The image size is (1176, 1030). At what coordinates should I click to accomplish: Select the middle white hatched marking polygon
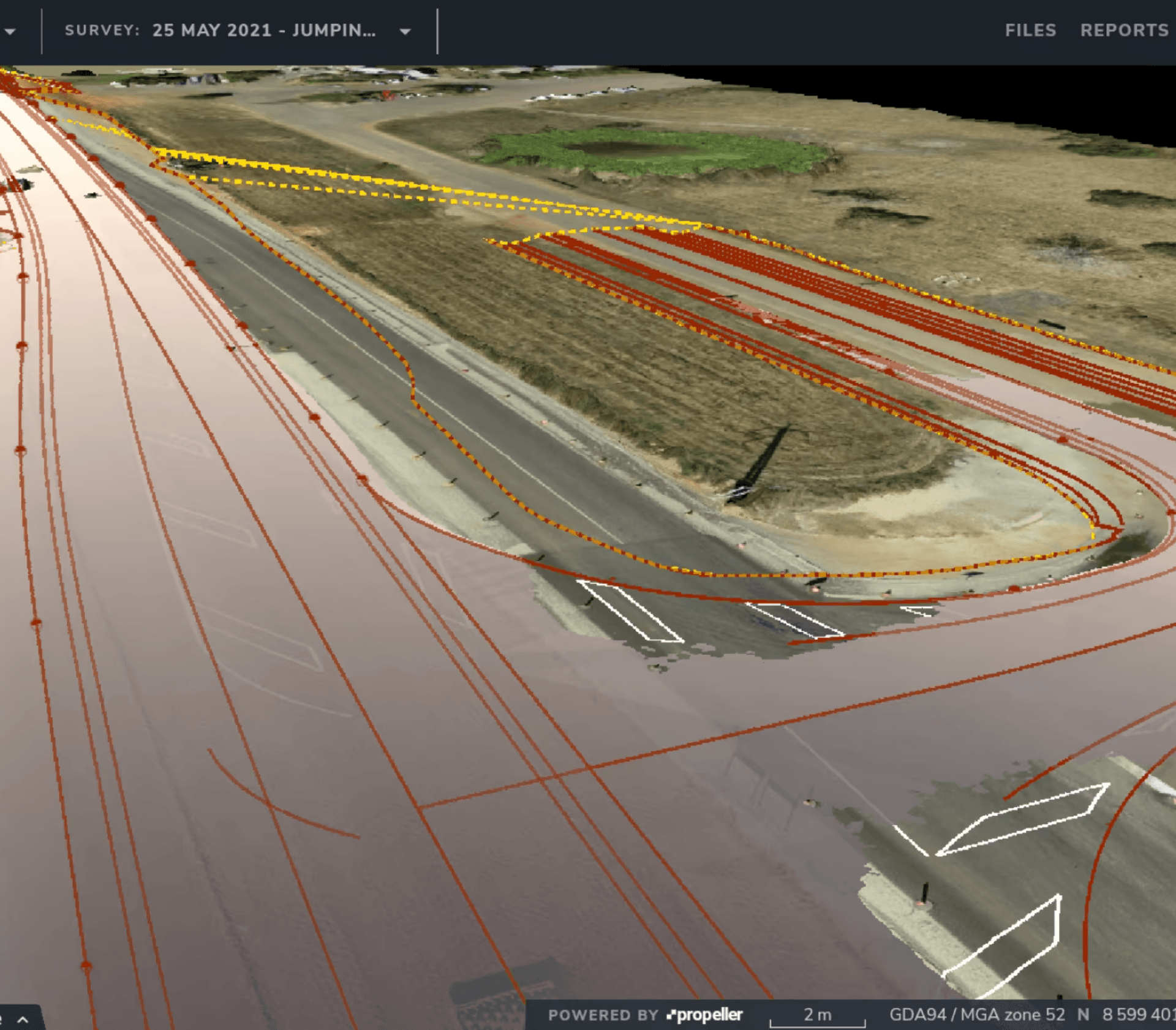[x=794, y=620]
